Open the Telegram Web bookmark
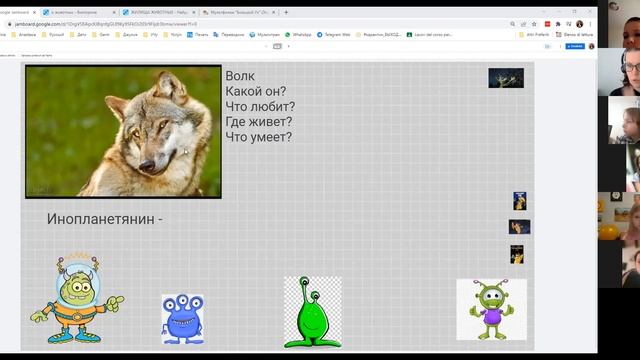Screen dimensions: 640x360 [333, 35]
